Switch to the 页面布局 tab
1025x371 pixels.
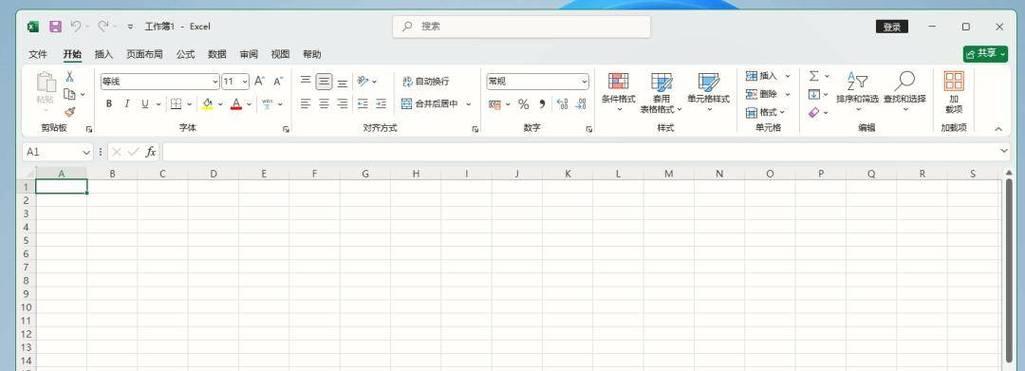(144, 54)
